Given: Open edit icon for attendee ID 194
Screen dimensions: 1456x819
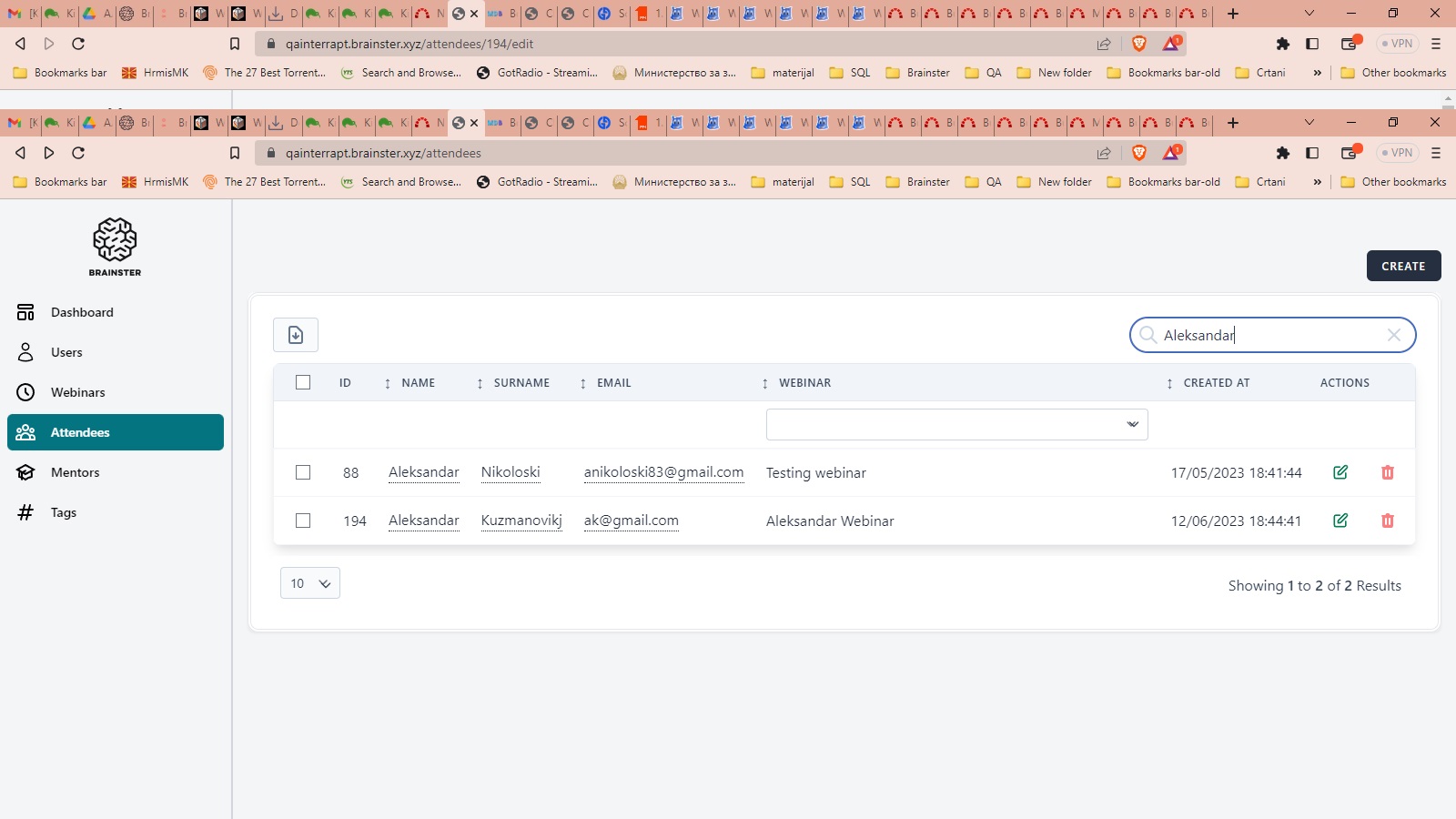Looking at the screenshot, I should click(x=1340, y=521).
